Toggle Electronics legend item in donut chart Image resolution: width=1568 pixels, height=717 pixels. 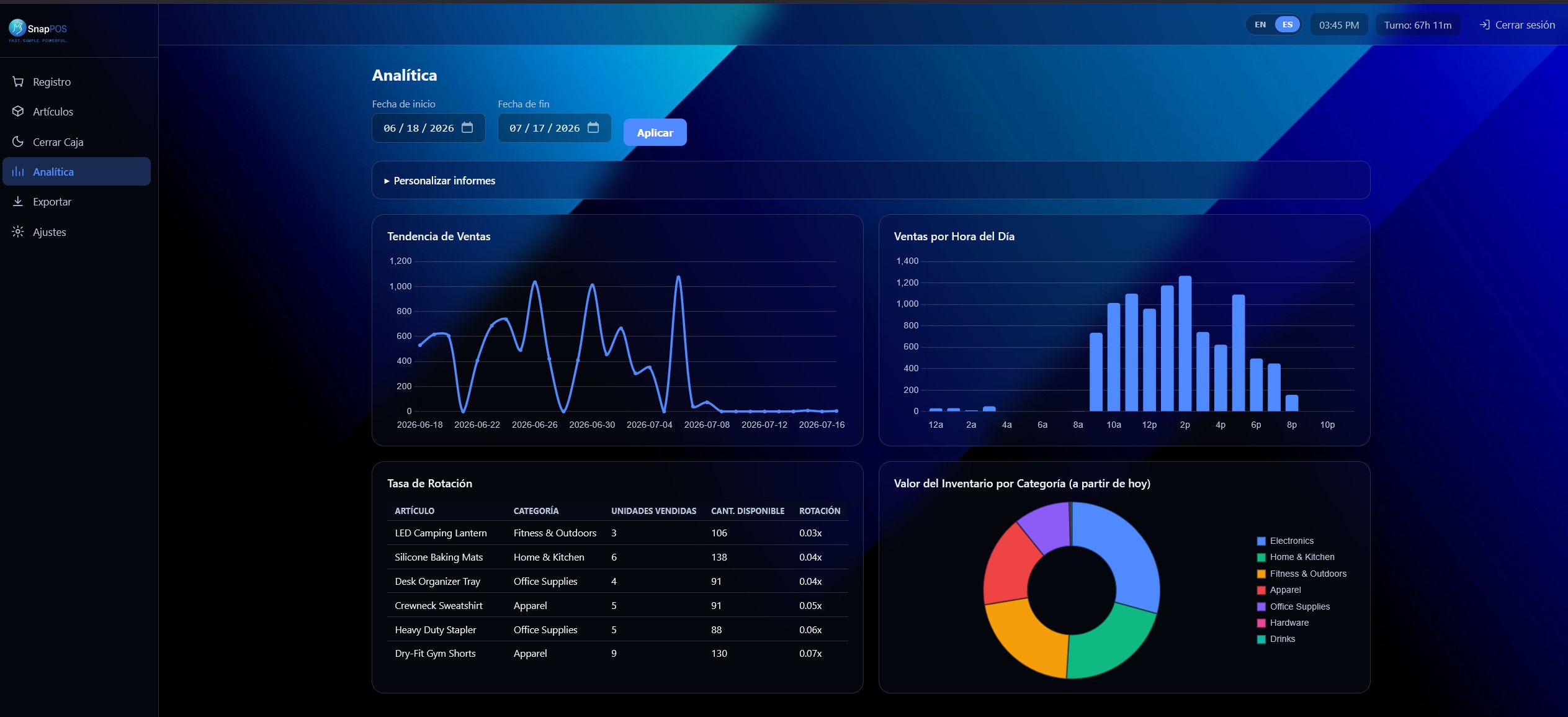click(1285, 541)
